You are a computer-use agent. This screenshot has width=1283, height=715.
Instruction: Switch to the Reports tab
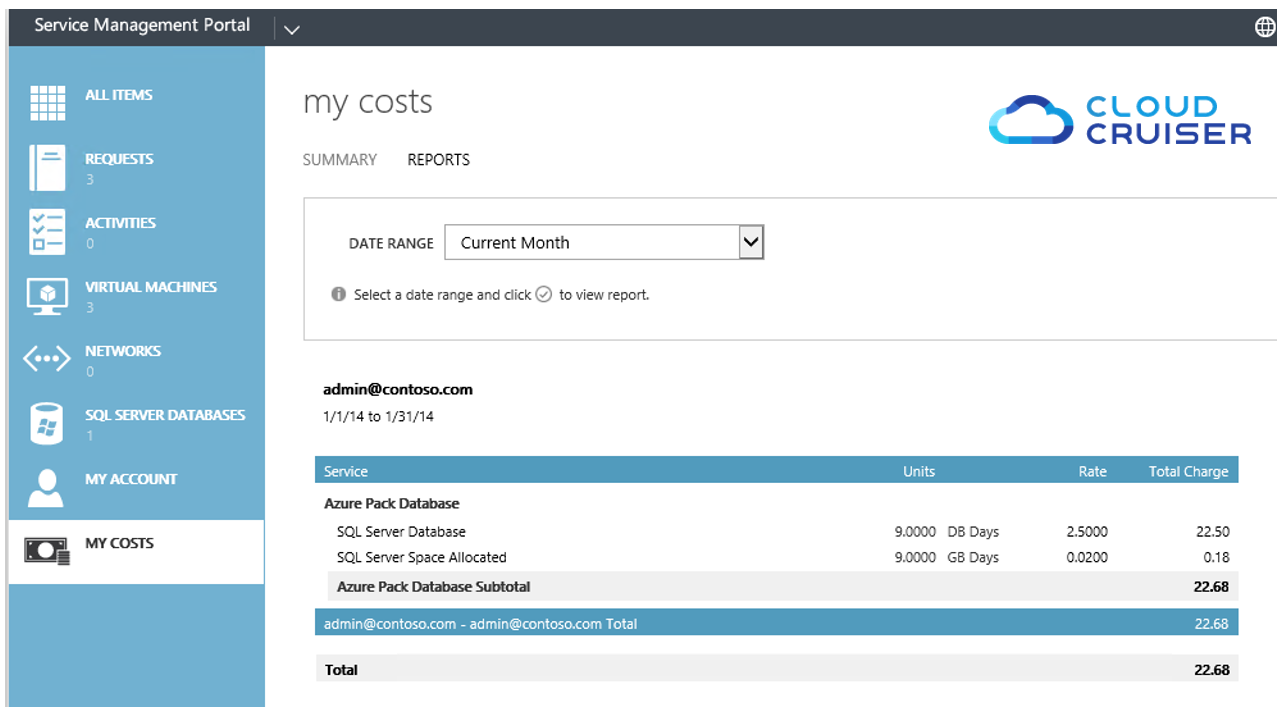438,160
